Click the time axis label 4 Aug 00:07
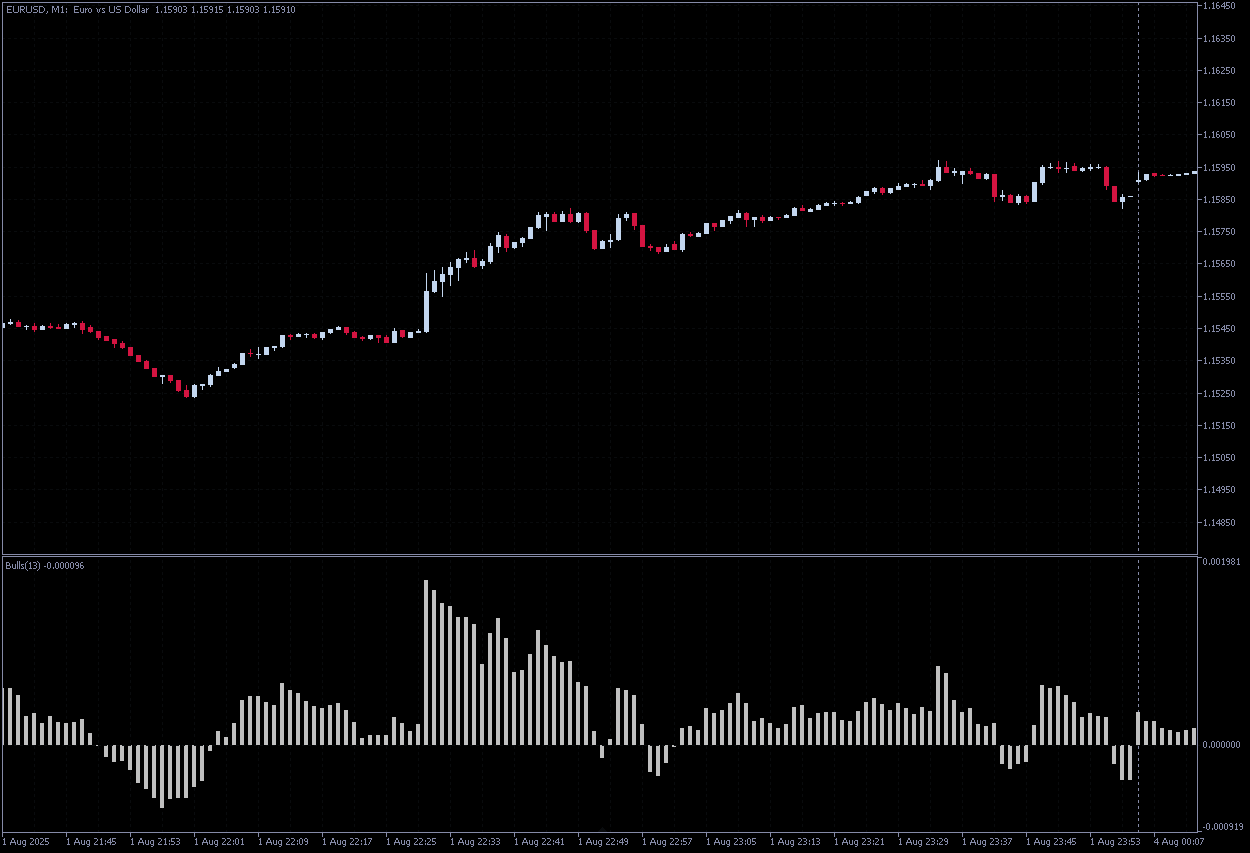This screenshot has width=1250, height=853. pos(1178,841)
